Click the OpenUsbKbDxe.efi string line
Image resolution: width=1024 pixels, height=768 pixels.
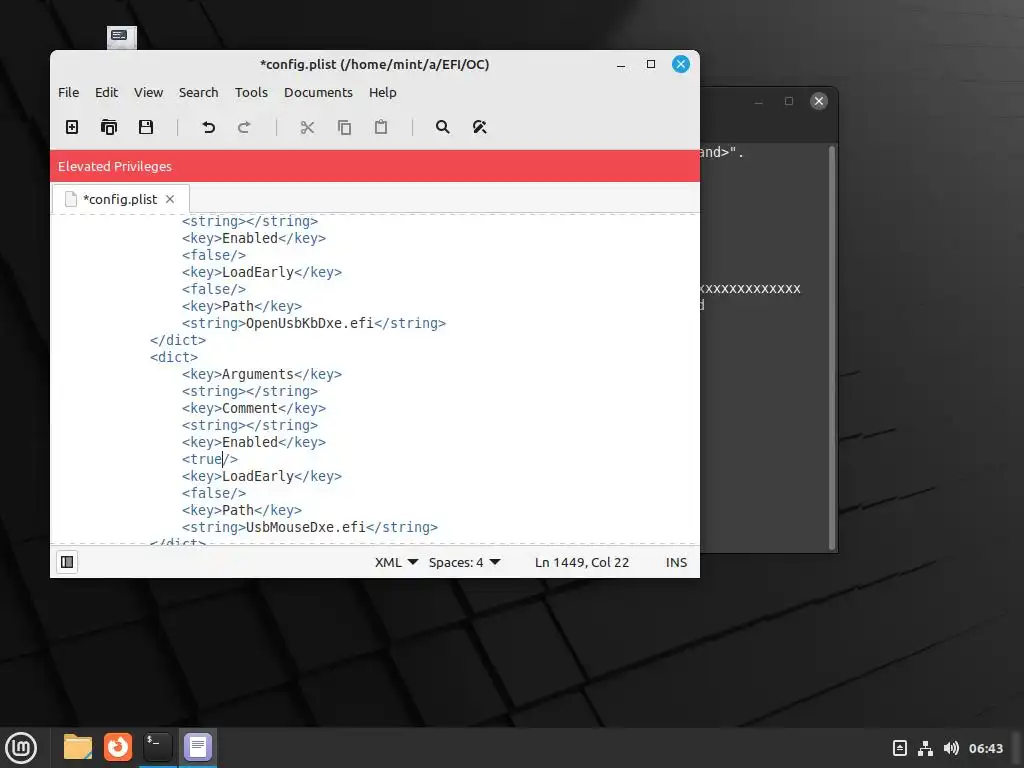pos(313,323)
